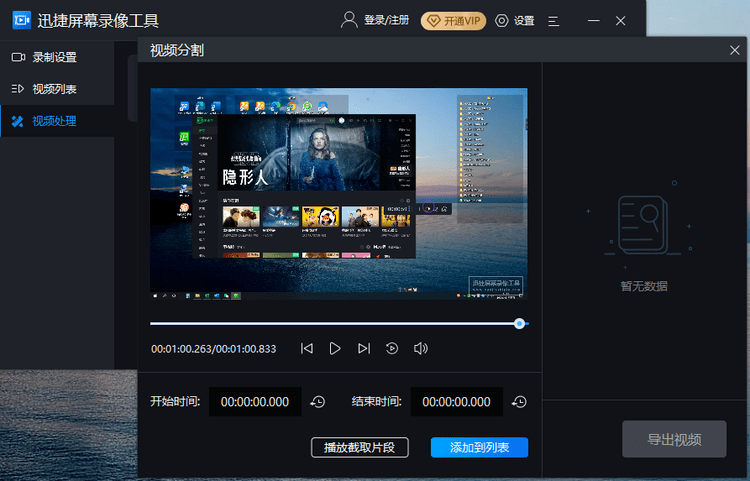This screenshot has width=750, height=481.
Task: Click the 视频列表 list icon
Action: tap(18, 89)
